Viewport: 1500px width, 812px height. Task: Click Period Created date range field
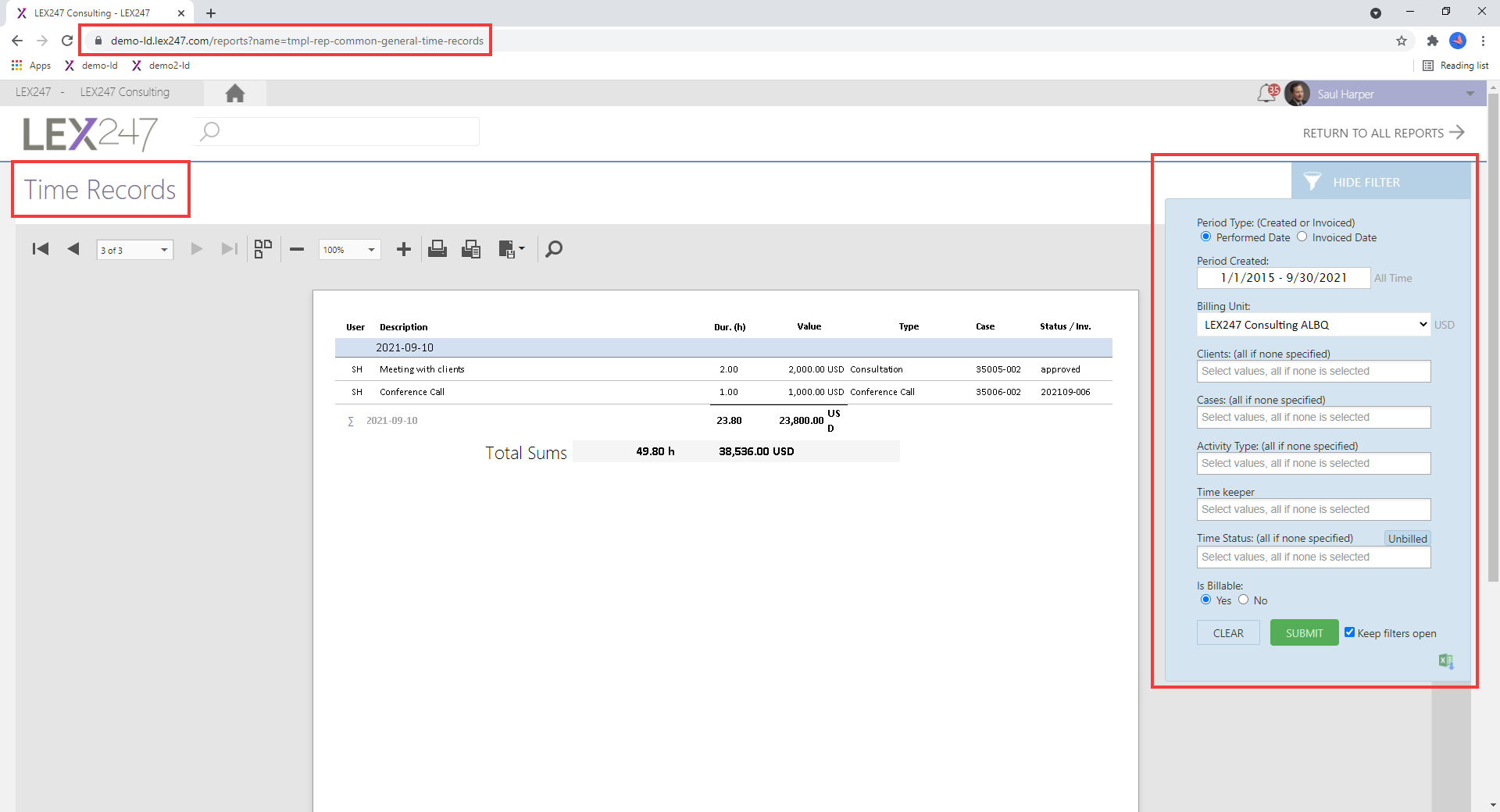point(1284,278)
